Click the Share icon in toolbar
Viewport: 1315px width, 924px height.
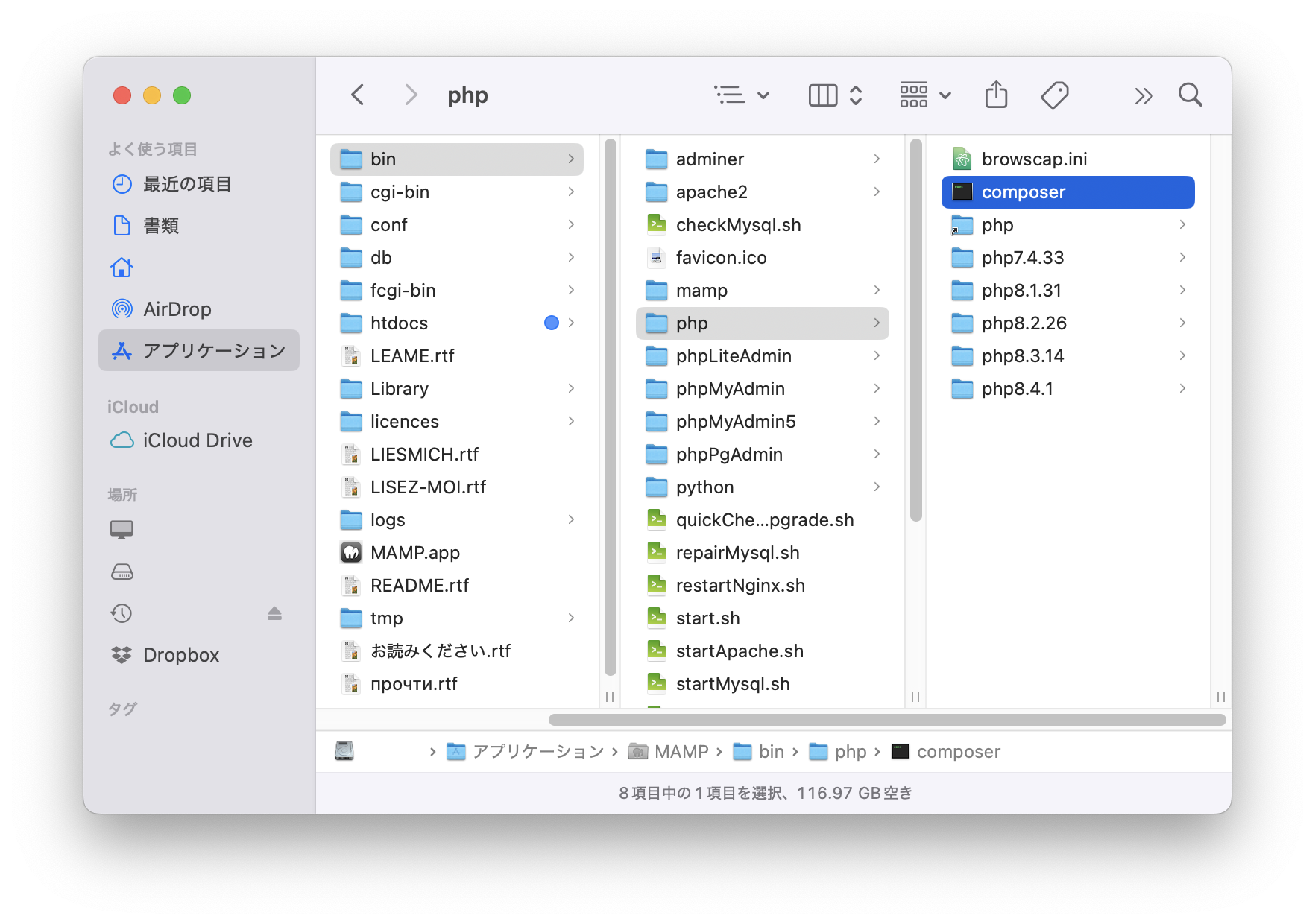(x=996, y=95)
